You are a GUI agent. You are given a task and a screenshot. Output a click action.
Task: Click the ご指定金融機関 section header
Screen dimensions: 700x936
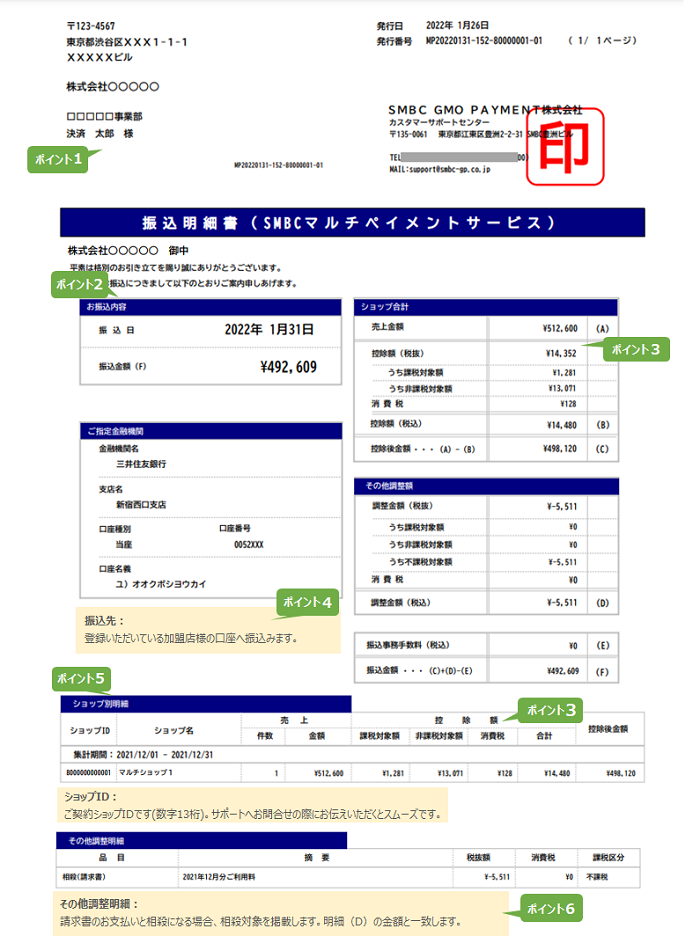[211, 431]
